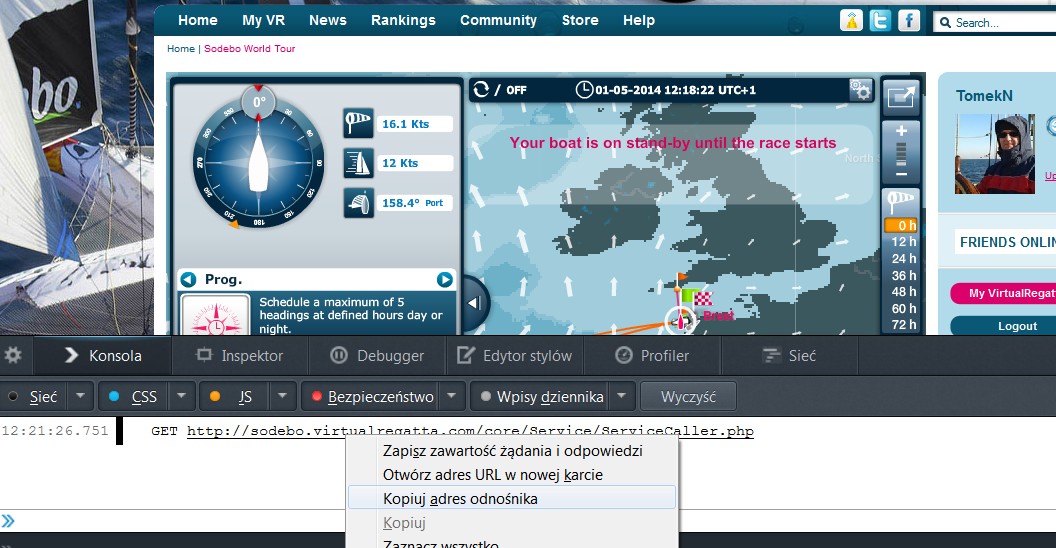
Task: Switch to the Profiler tab
Action: pyautogui.click(x=652, y=355)
